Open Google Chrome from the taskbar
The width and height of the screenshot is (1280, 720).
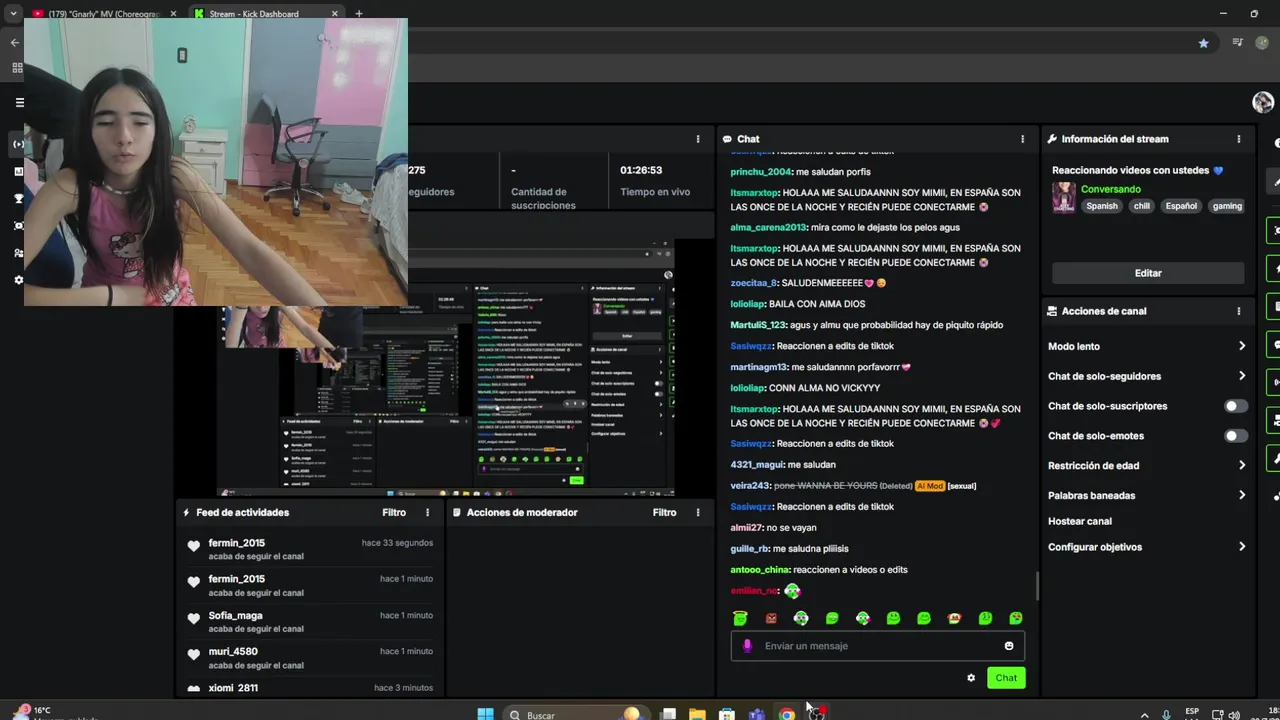[787, 714]
